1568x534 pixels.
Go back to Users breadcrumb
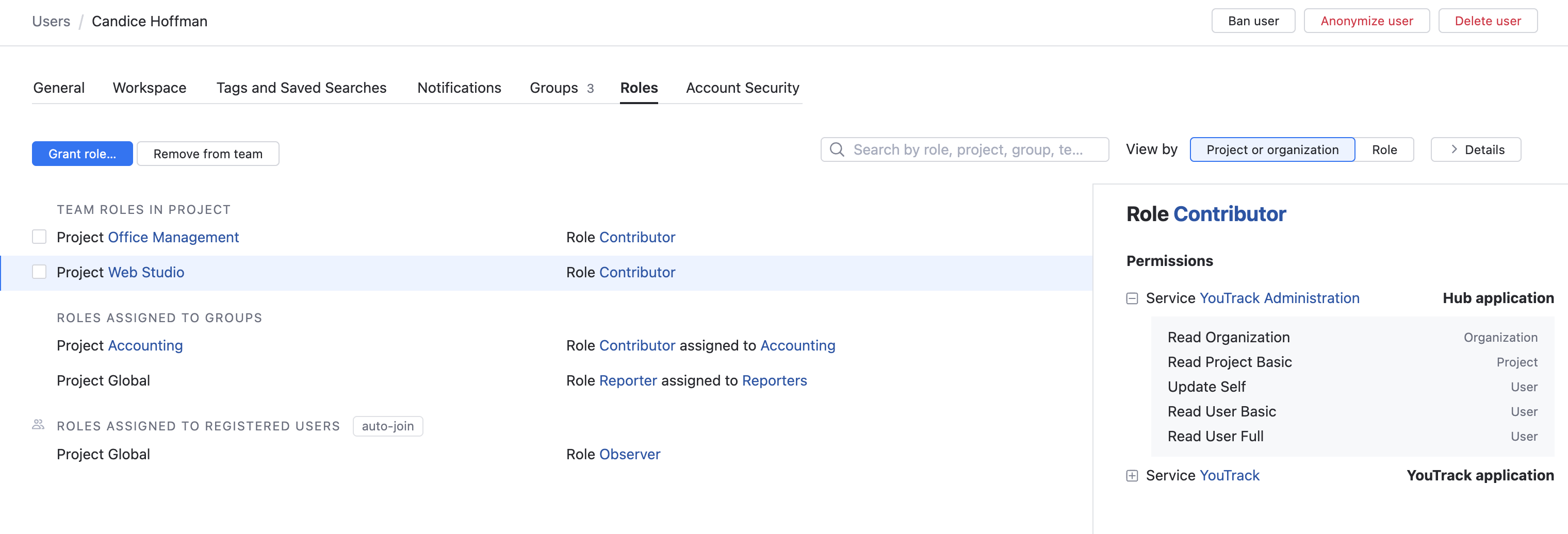51,21
